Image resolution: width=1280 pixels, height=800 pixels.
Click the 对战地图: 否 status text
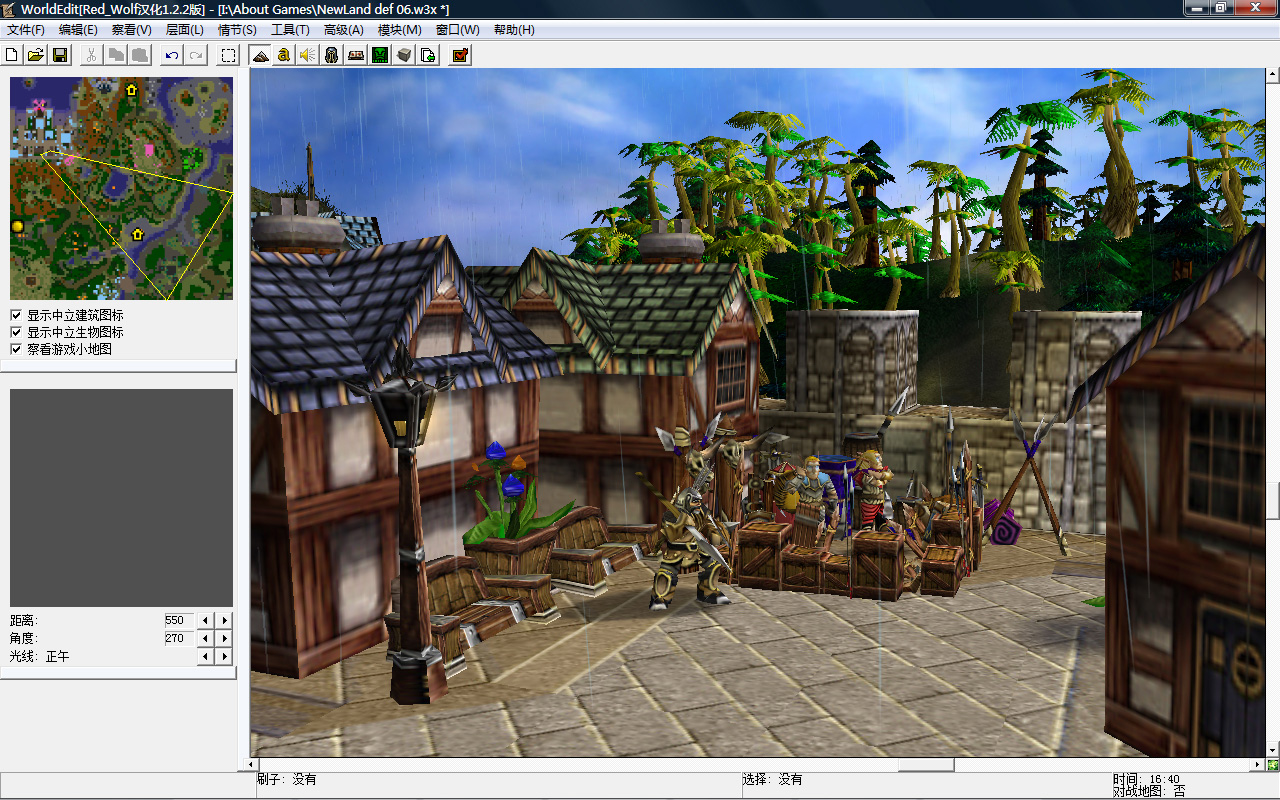coord(1150,791)
